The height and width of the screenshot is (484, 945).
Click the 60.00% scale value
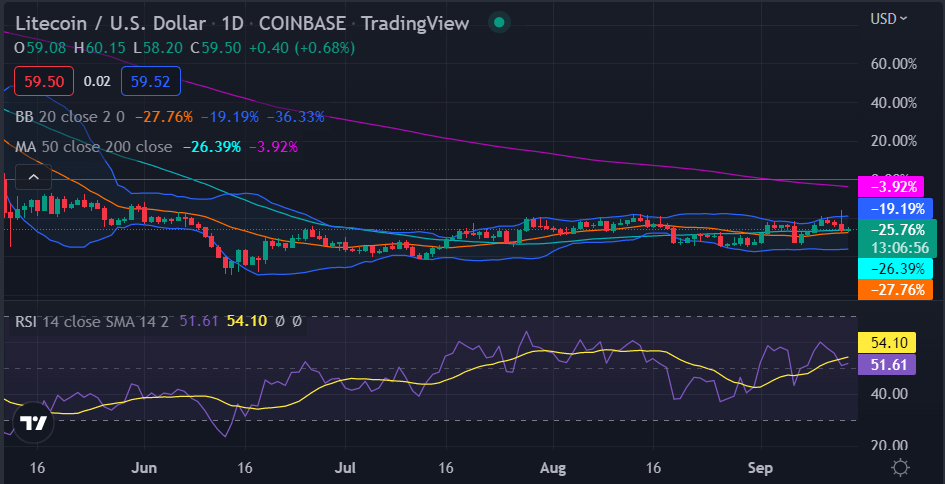tap(894, 64)
